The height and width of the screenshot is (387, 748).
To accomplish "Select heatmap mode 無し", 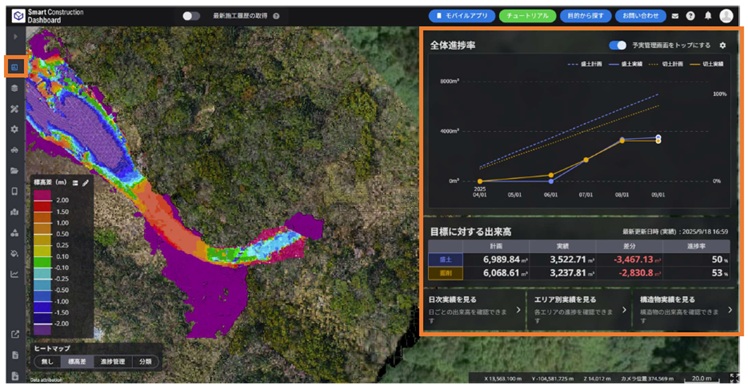I will pyautogui.click(x=48, y=362).
